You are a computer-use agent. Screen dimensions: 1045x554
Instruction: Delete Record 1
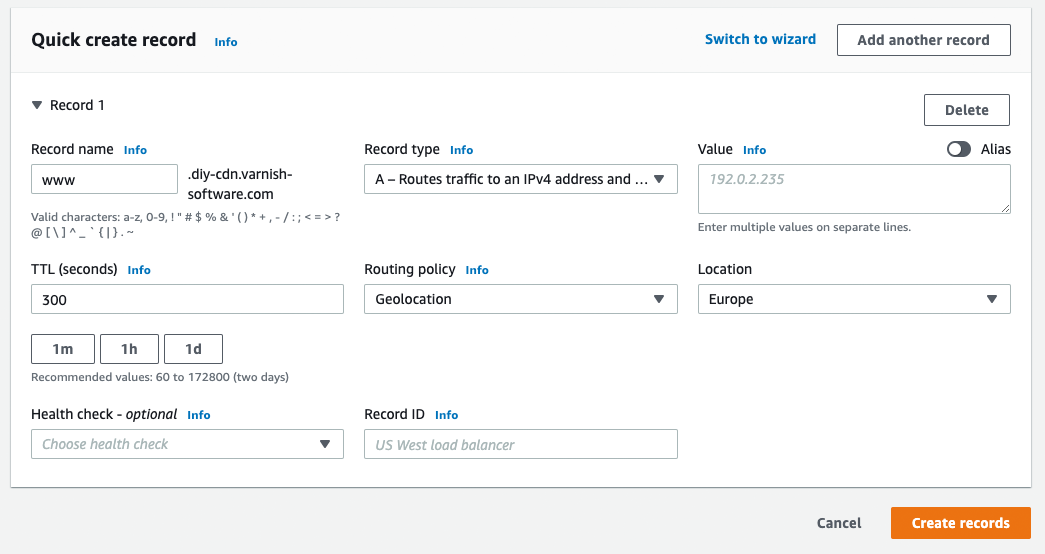point(966,110)
